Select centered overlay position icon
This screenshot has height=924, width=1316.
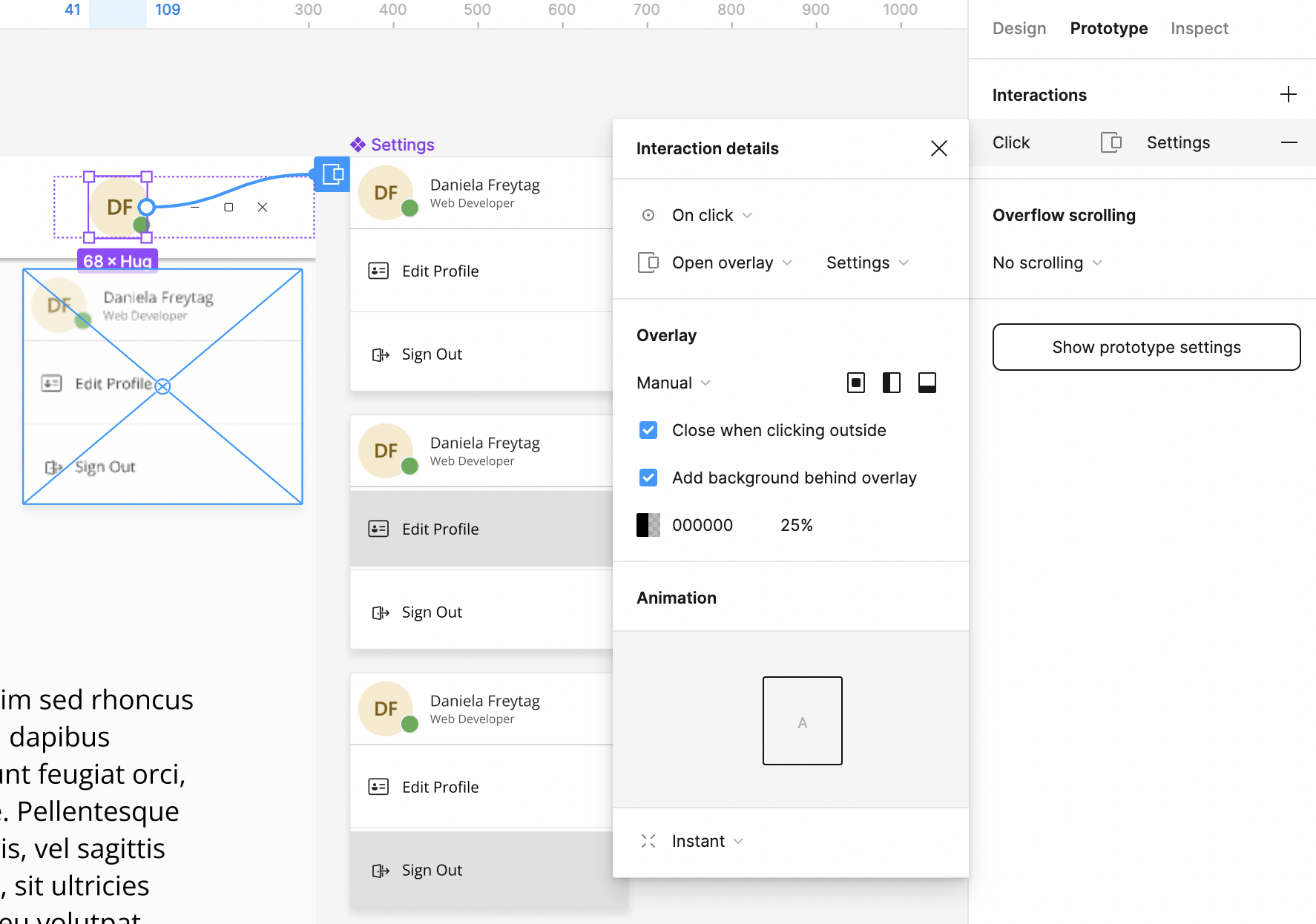(856, 383)
